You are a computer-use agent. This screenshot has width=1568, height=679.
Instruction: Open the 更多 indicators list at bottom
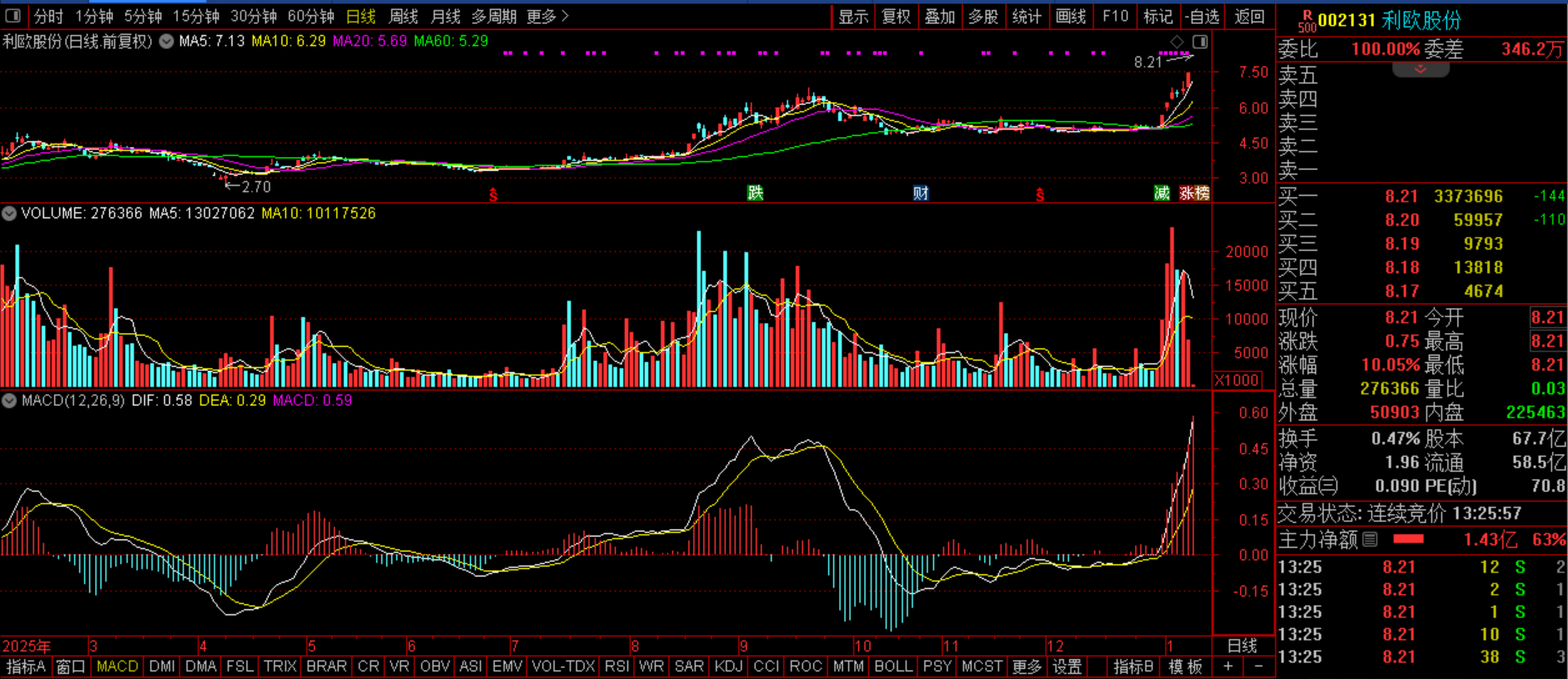(1027, 667)
